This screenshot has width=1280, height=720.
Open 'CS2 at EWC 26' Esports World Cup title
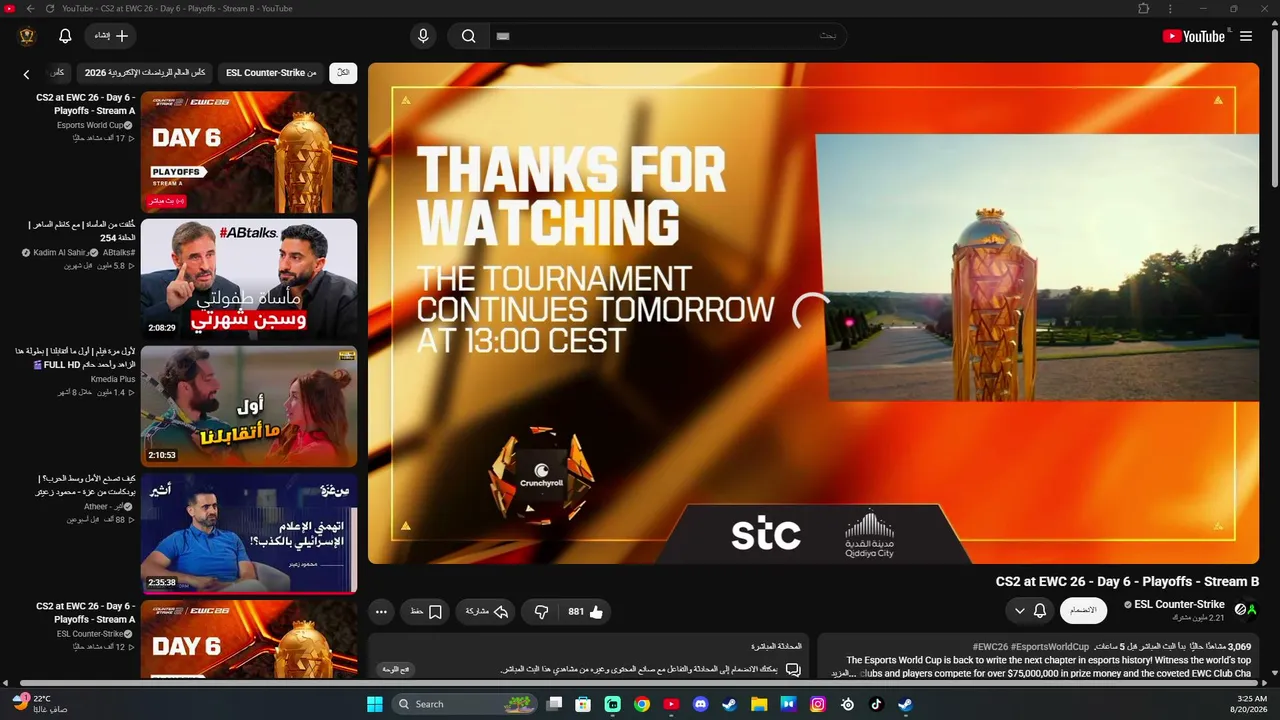pos(85,104)
